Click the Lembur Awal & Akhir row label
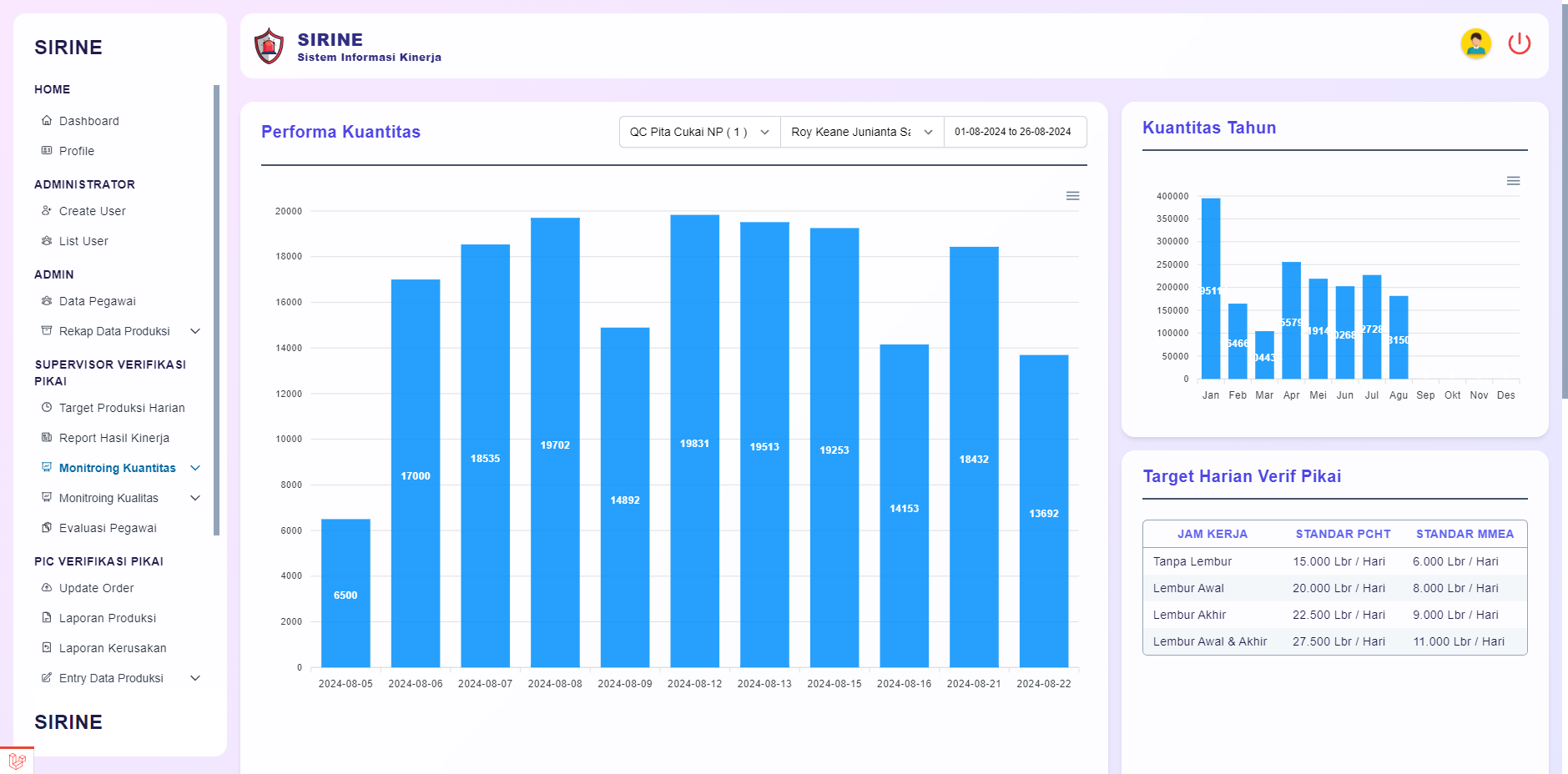 click(1210, 641)
